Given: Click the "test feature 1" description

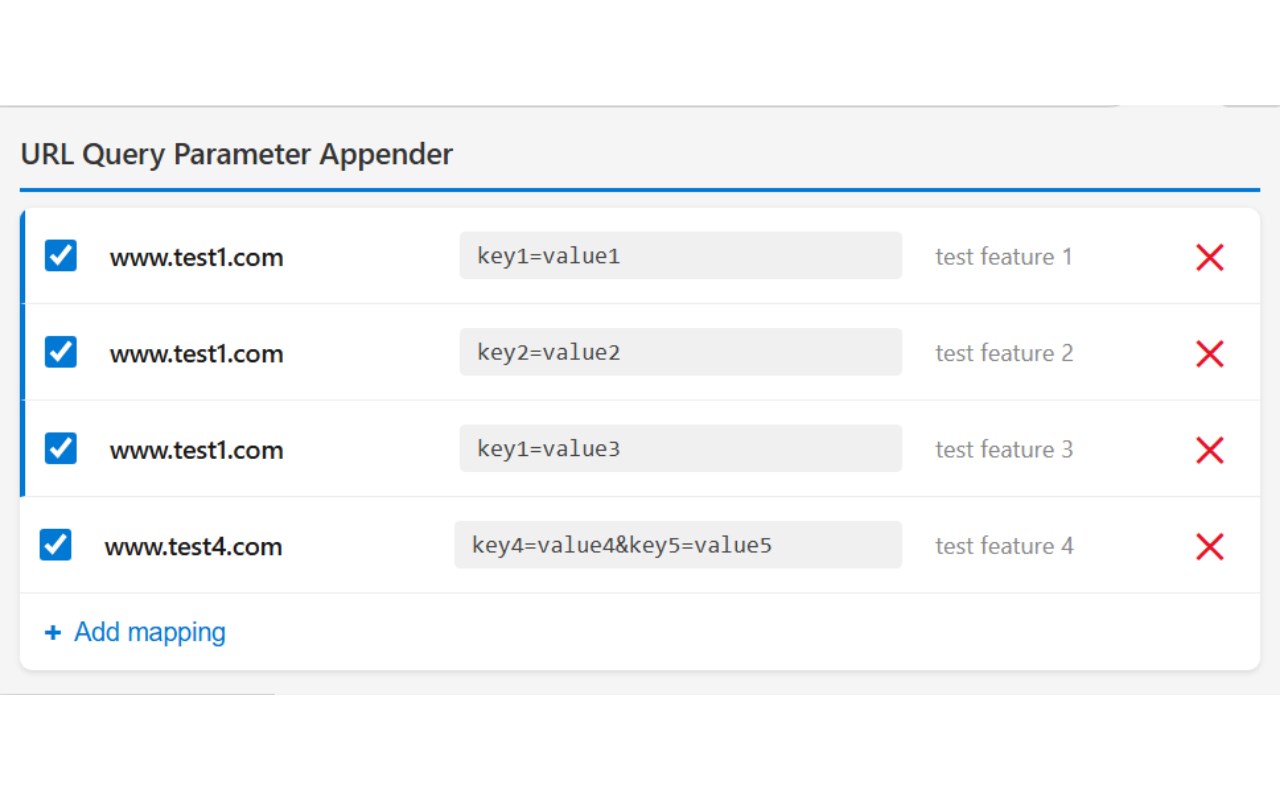Looking at the screenshot, I should [1003, 257].
